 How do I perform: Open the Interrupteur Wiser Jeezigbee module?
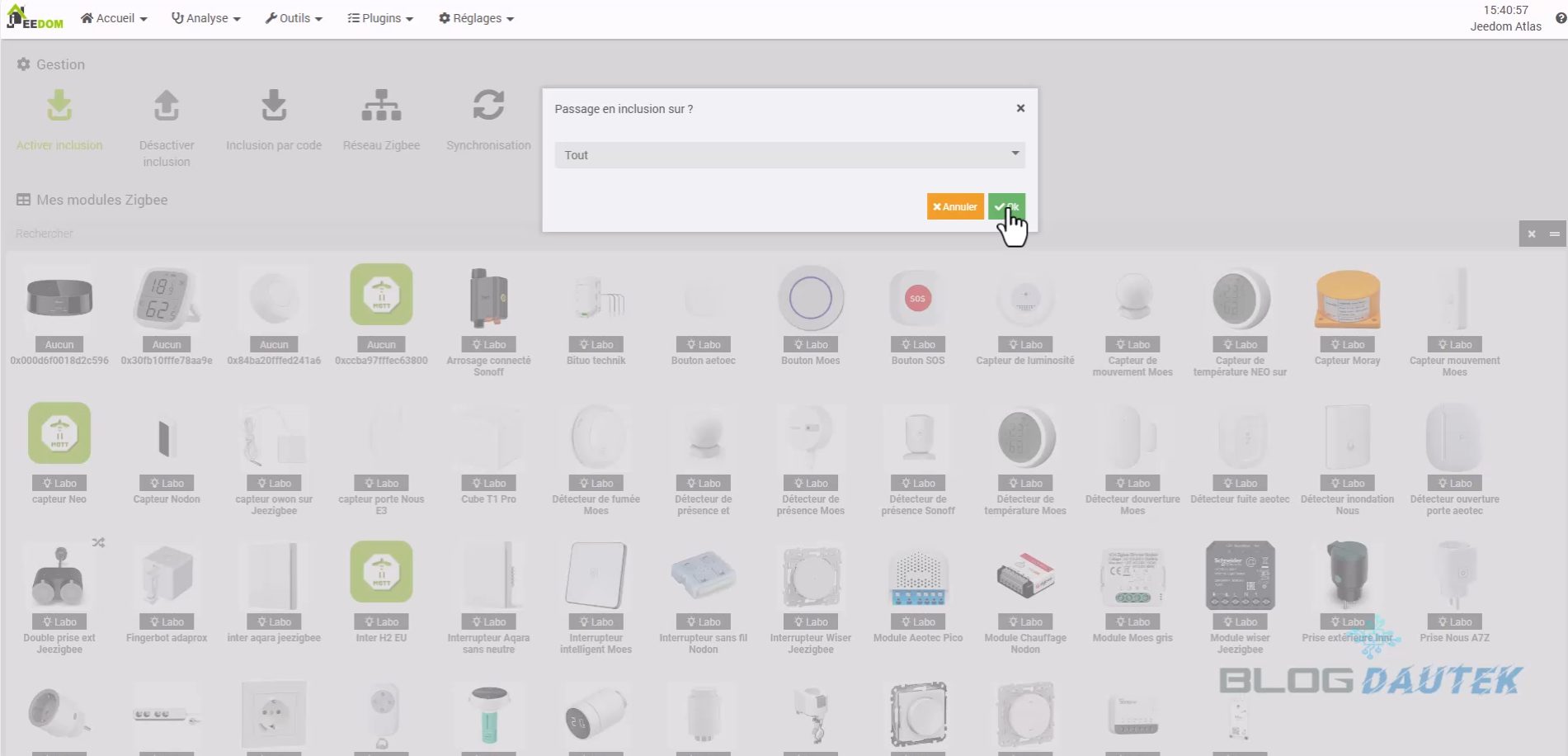tap(811, 598)
